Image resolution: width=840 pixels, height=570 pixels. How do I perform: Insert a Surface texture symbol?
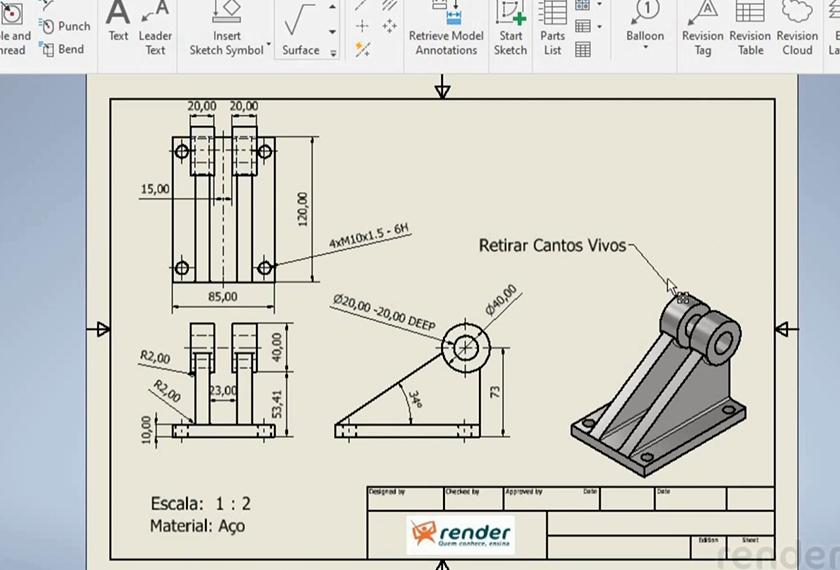coord(300,28)
